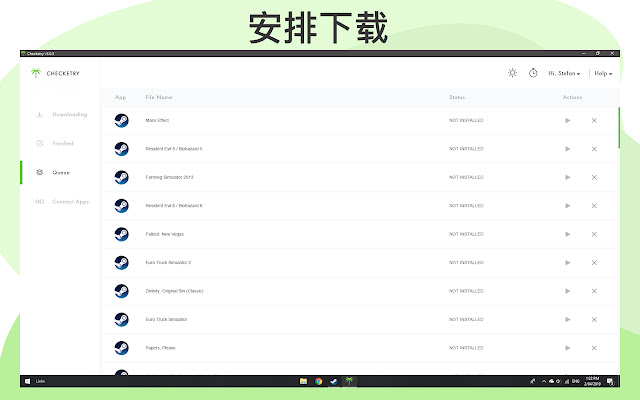
Task: Click NOT INSTALLED status for Mass Effect
Action: pos(466,120)
